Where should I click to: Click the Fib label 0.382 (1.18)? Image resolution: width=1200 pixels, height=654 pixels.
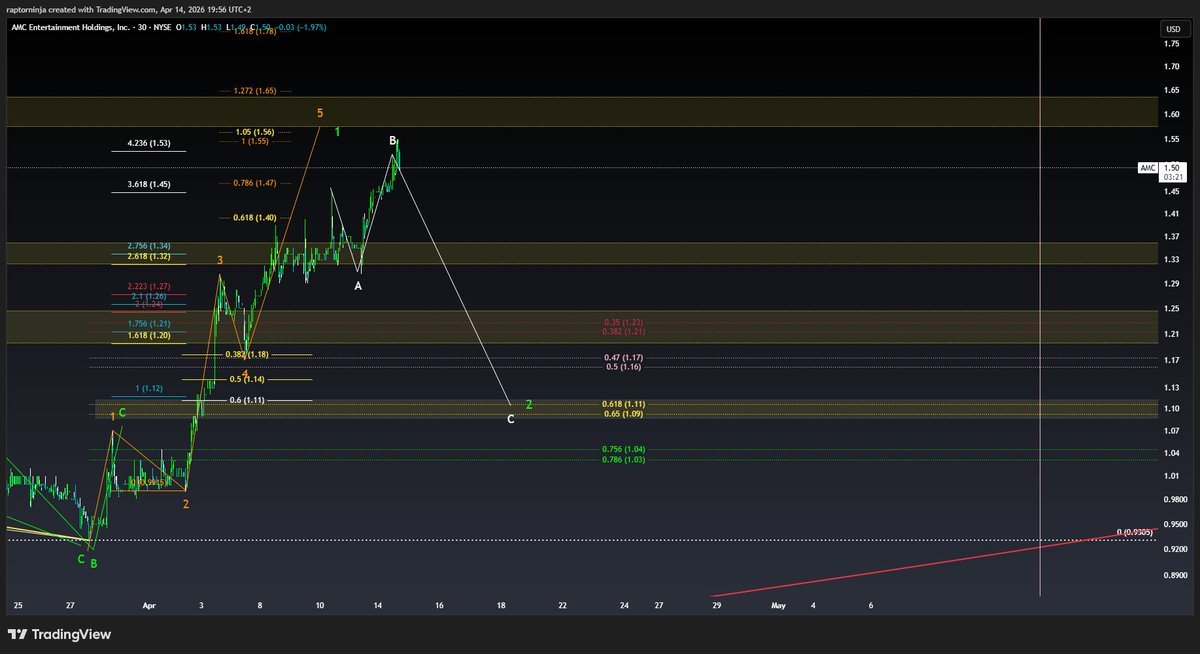245,354
